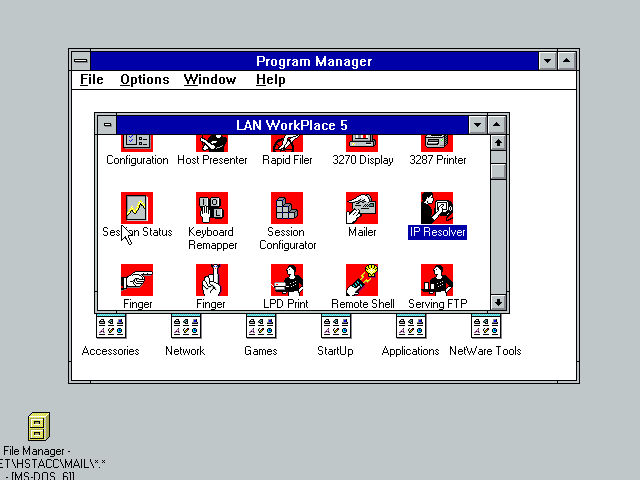Minimize the Program Manager window

click(547, 61)
